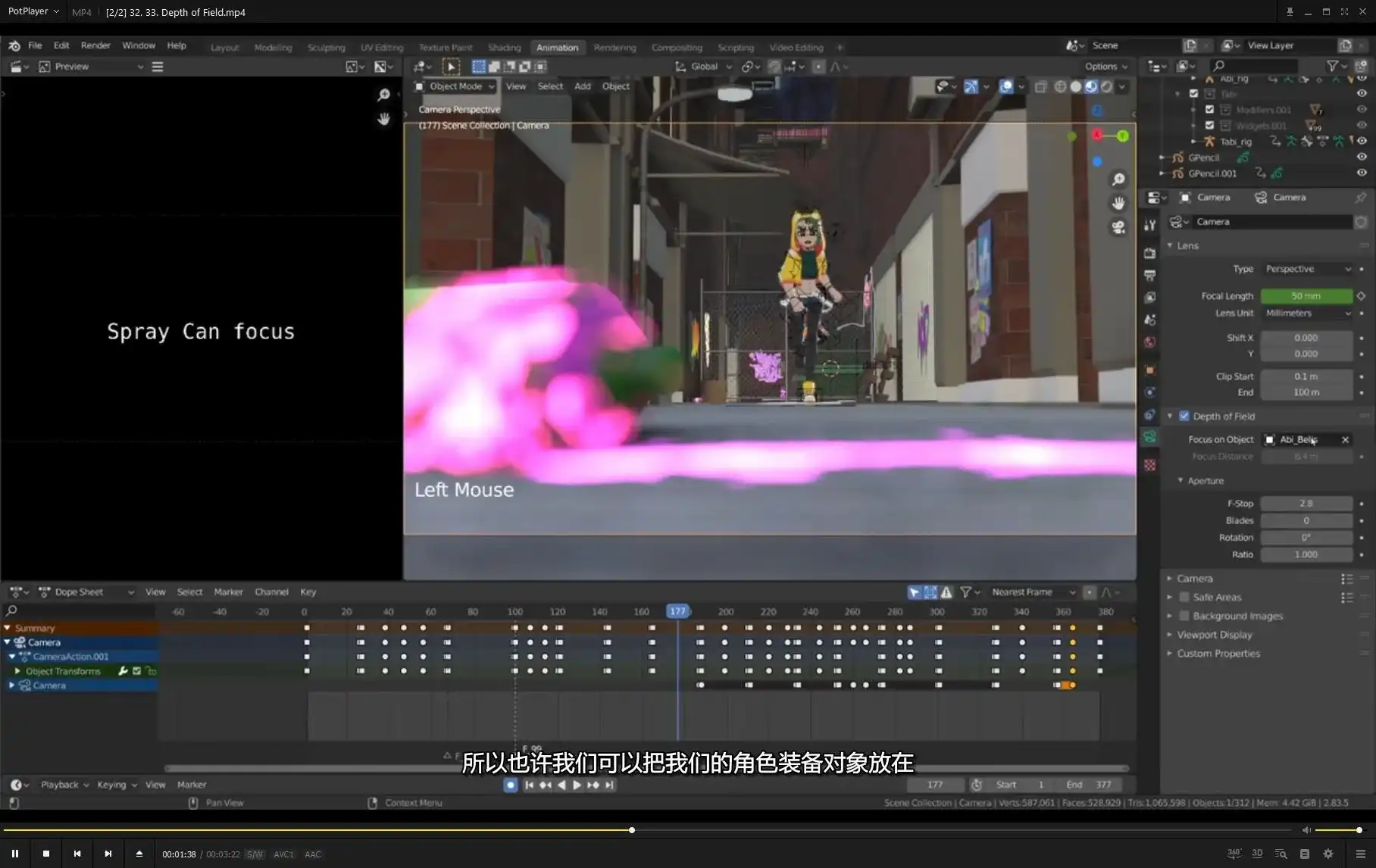
Task: Click the timeline play button
Action: (577, 785)
